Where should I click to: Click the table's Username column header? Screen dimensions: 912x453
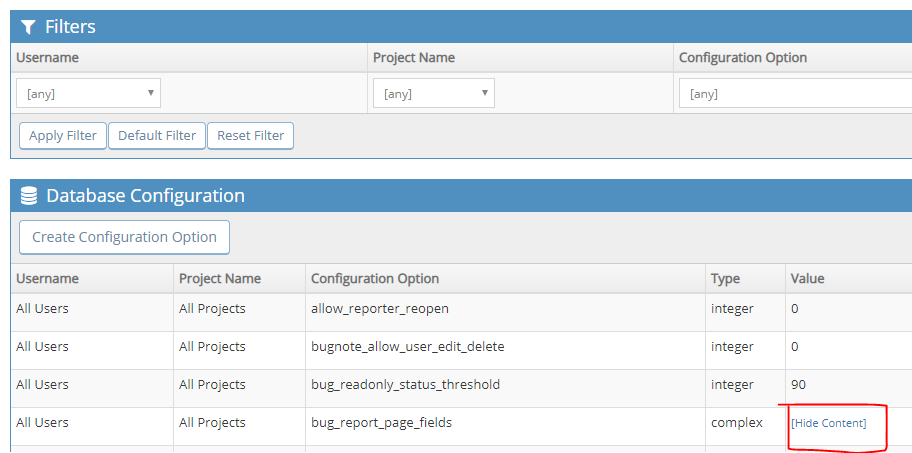tap(47, 279)
